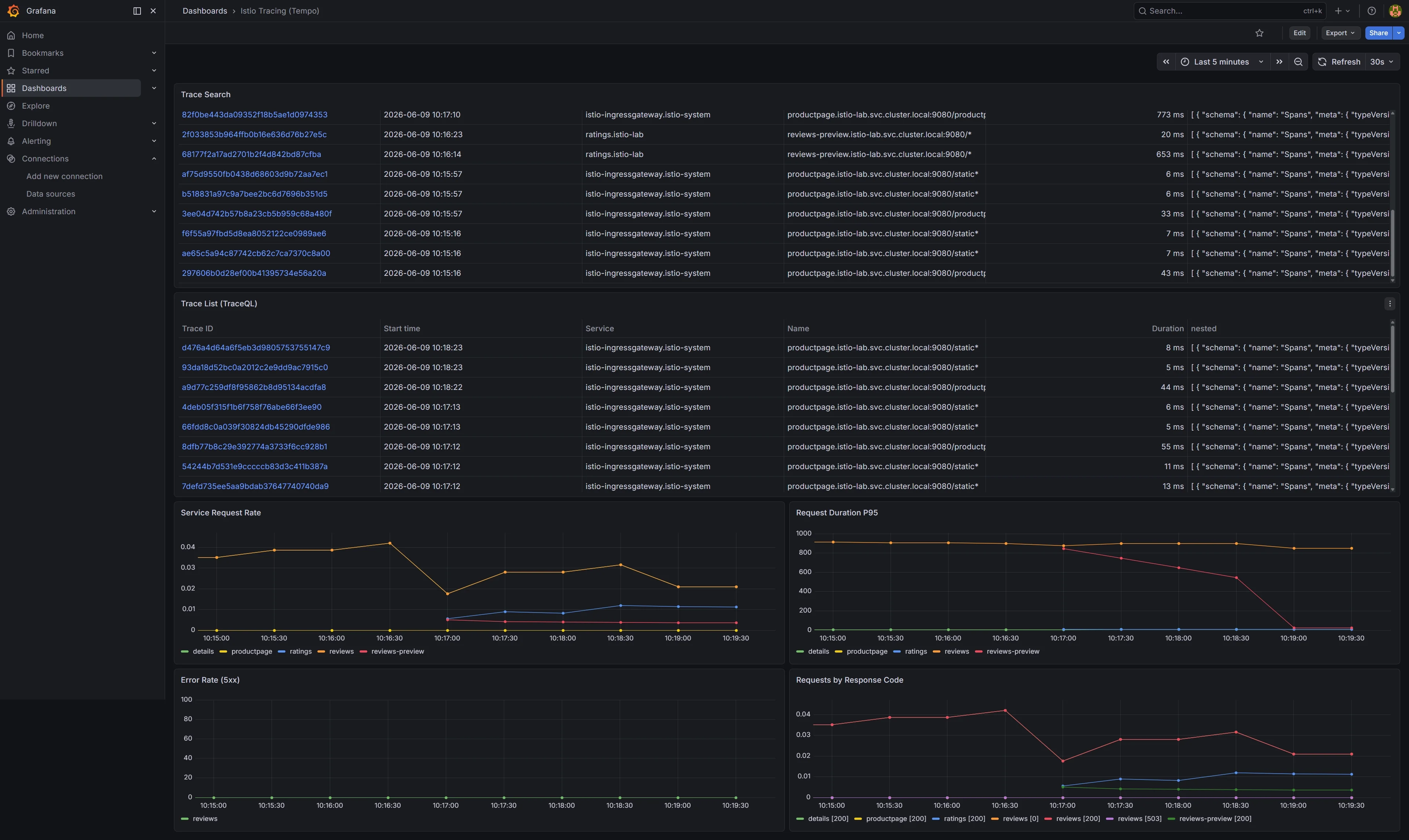
Task: Mark dashboard as favorite with star icon
Action: [1260, 33]
